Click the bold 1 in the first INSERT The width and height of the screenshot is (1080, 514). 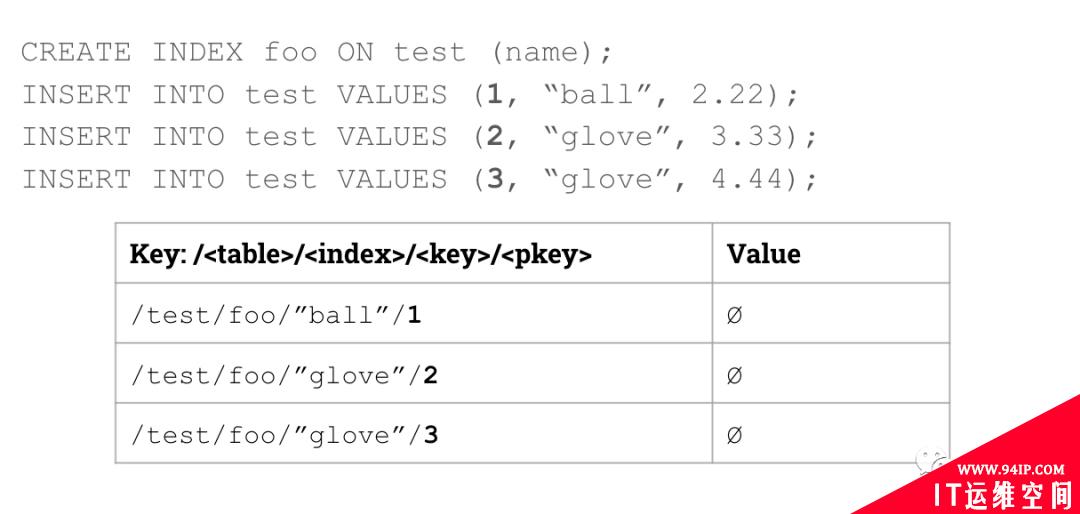click(495, 94)
